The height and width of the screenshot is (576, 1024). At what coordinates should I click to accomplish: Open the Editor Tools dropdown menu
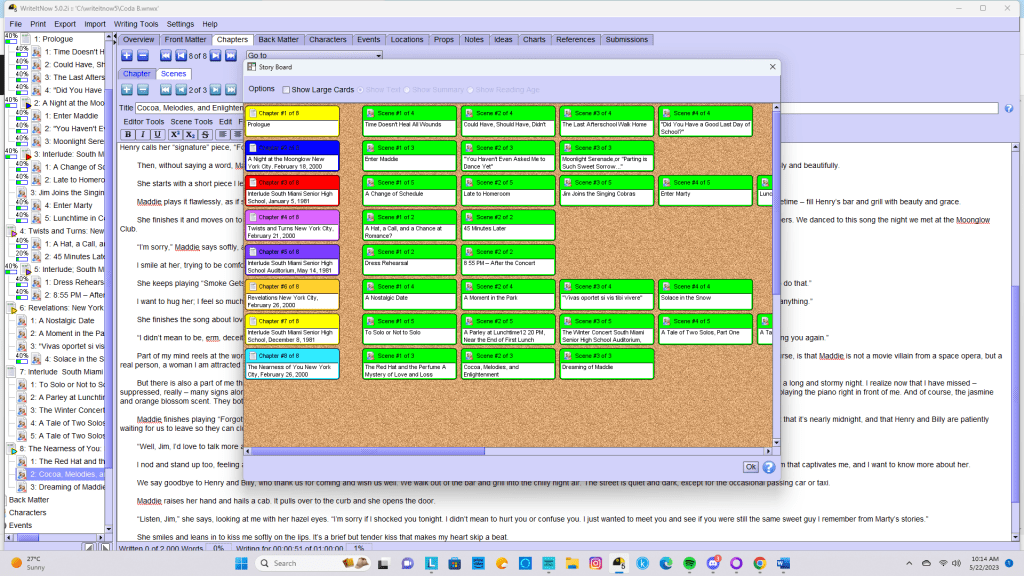click(x=144, y=121)
